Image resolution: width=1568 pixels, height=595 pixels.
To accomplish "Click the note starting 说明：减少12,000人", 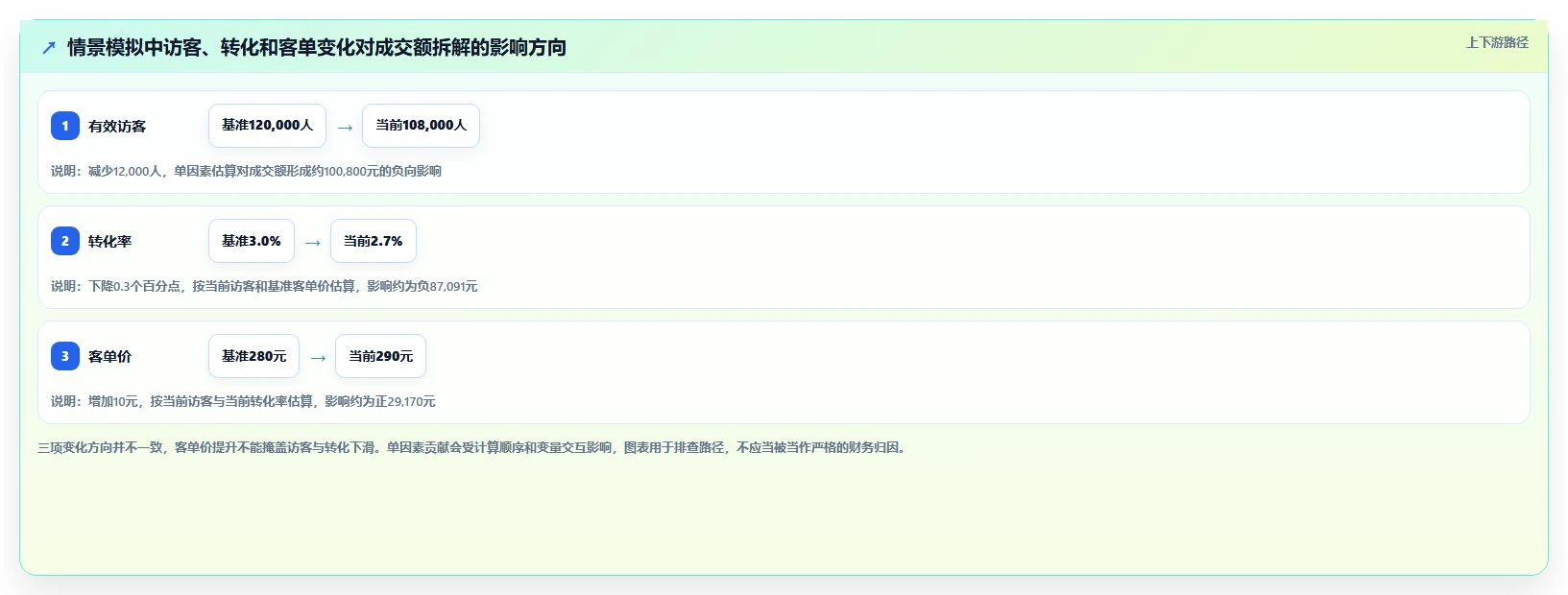I will pyautogui.click(x=246, y=171).
